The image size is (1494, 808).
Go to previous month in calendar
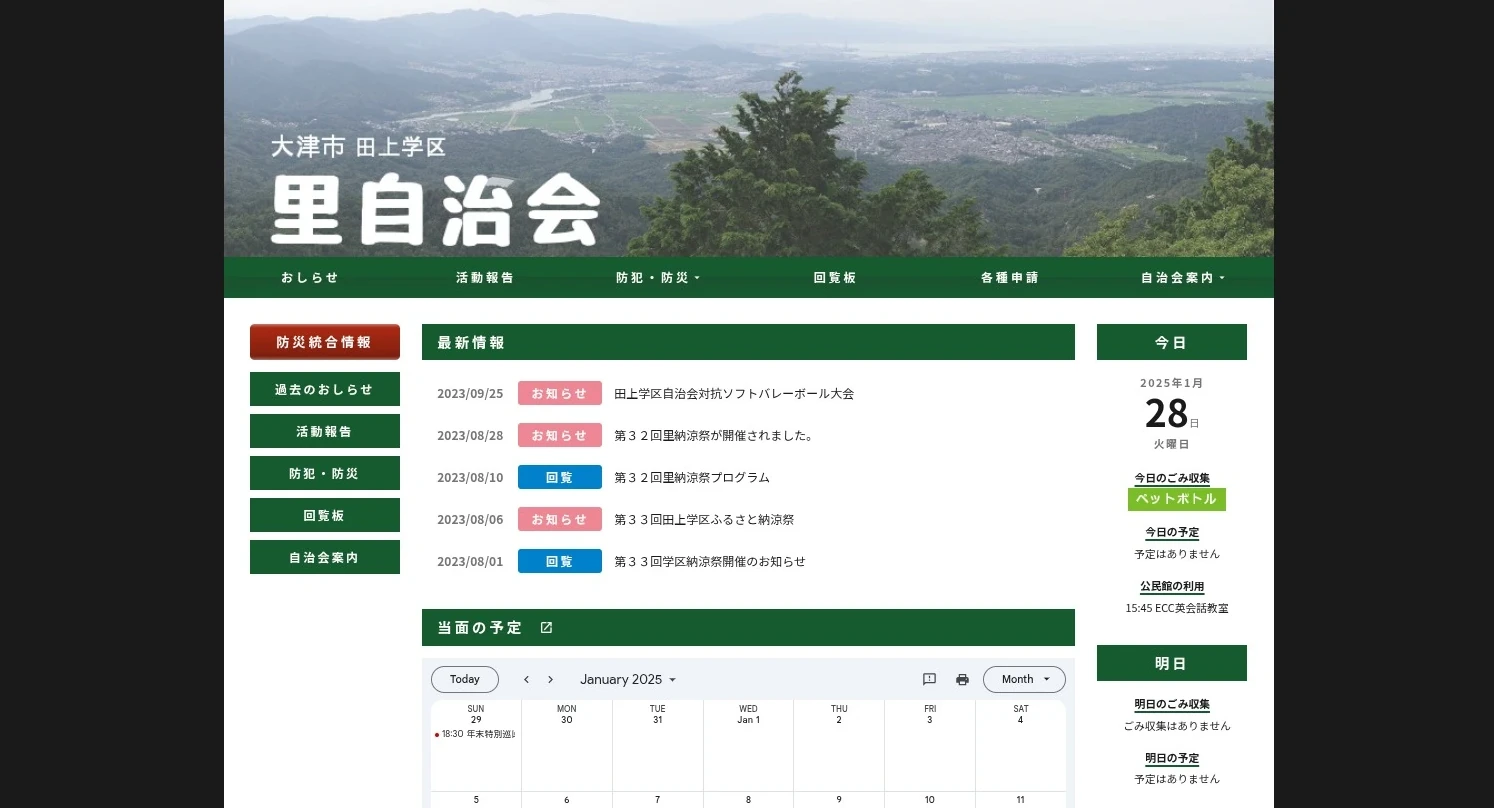pos(526,679)
